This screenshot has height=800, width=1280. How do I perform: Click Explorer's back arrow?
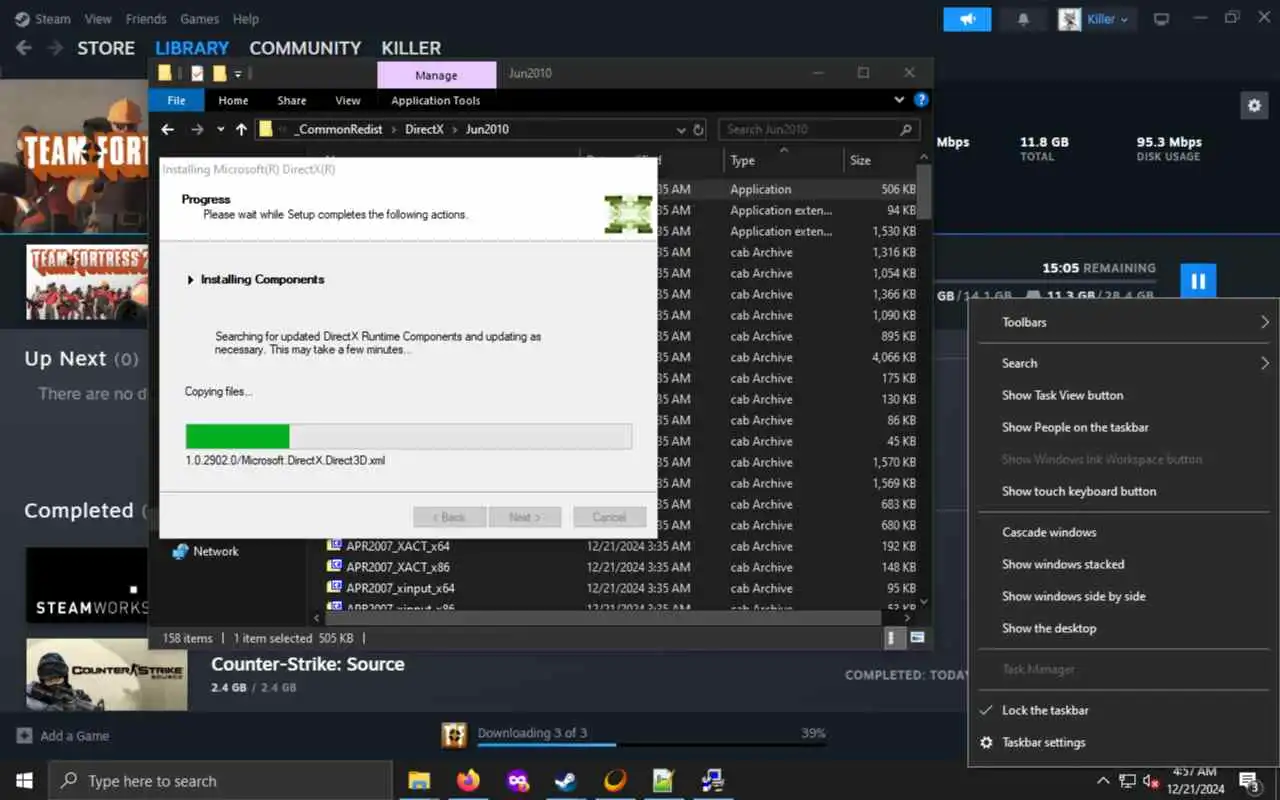pyautogui.click(x=168, y=129)
